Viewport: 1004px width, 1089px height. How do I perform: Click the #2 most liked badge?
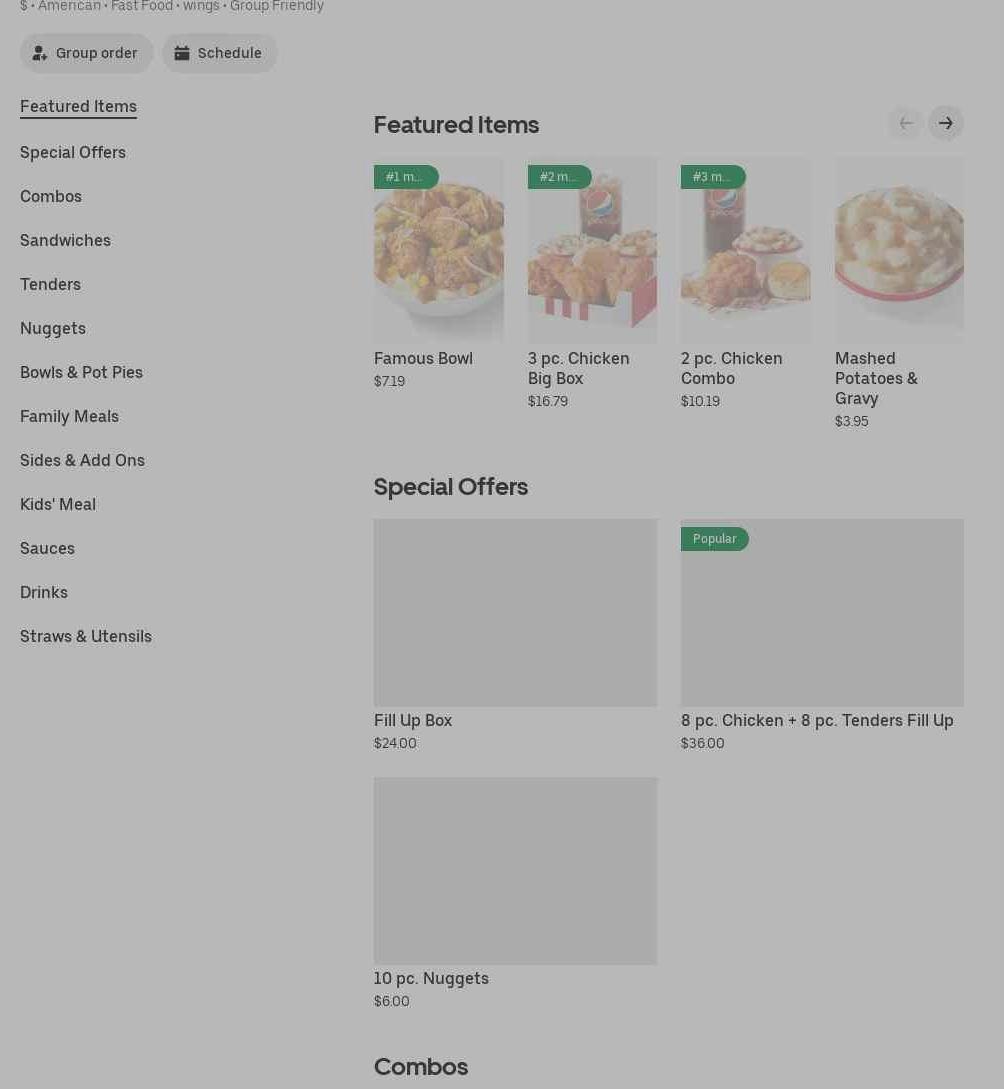pyautogui.click(x=559, y=177)
